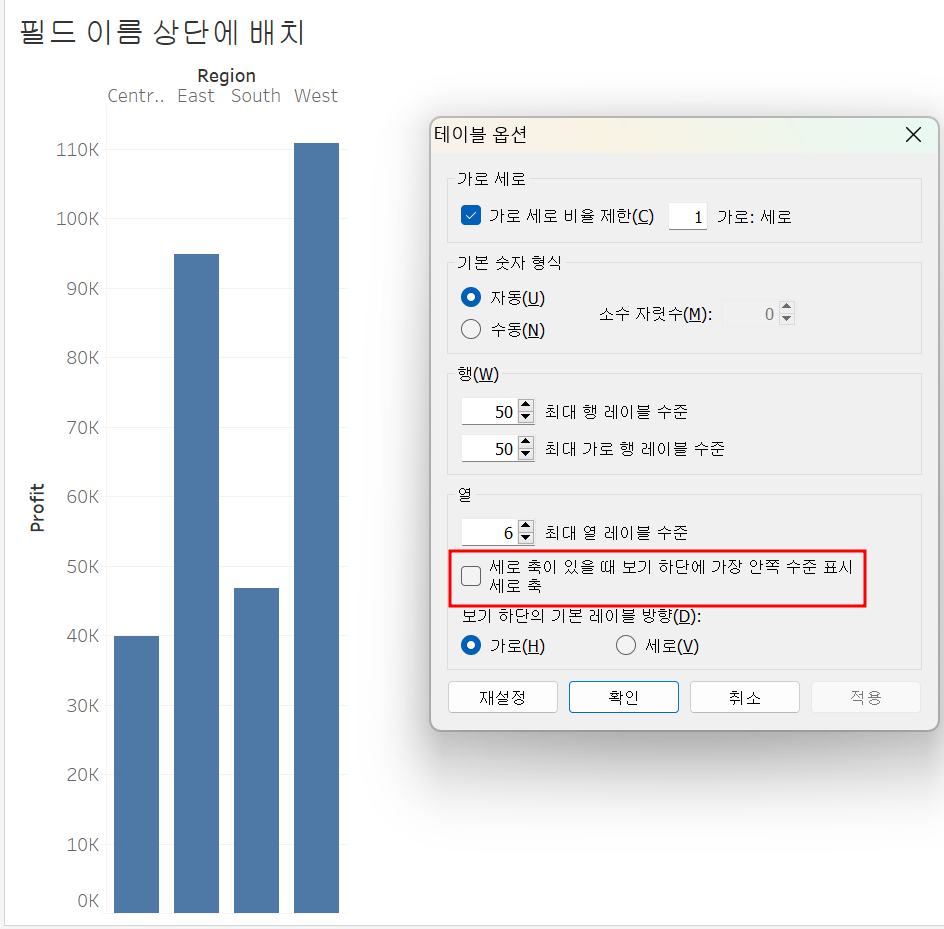Close the 테이블 옵션 dialog
The width and height of the screenshot is (944, 929).
[913, 135]
